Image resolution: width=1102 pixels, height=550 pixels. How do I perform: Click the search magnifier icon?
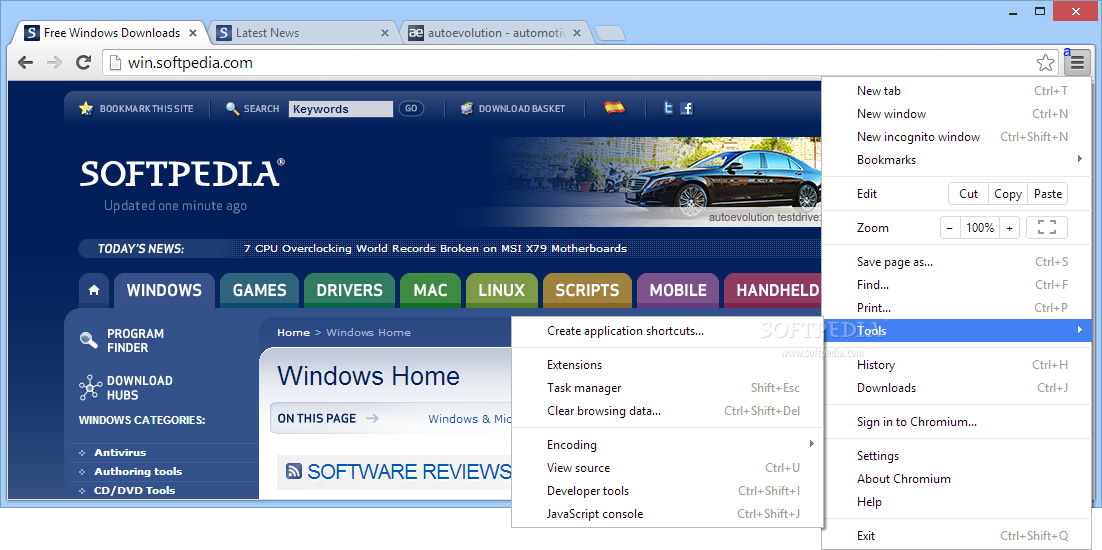pos(233,109)
